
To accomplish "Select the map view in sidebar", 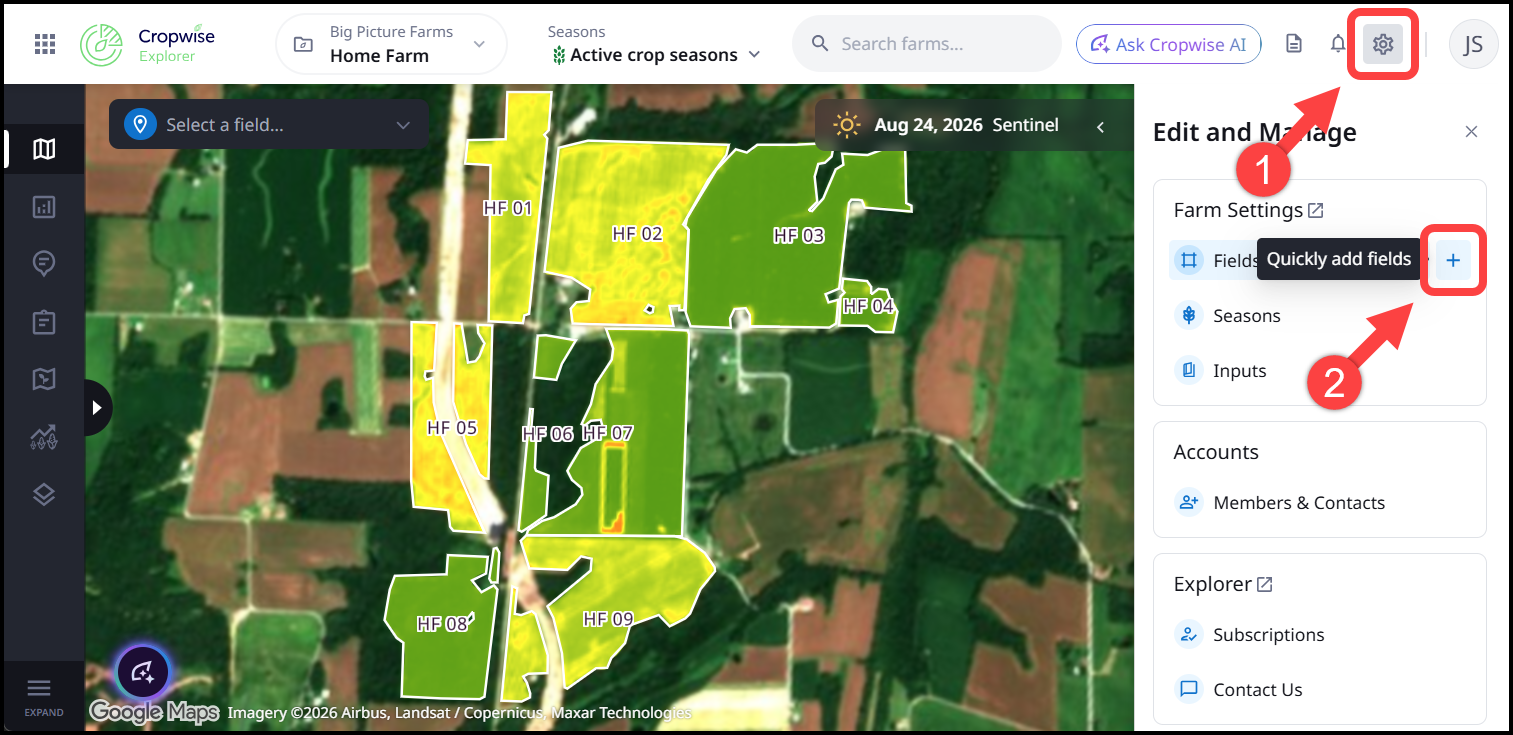I will 44,149.
